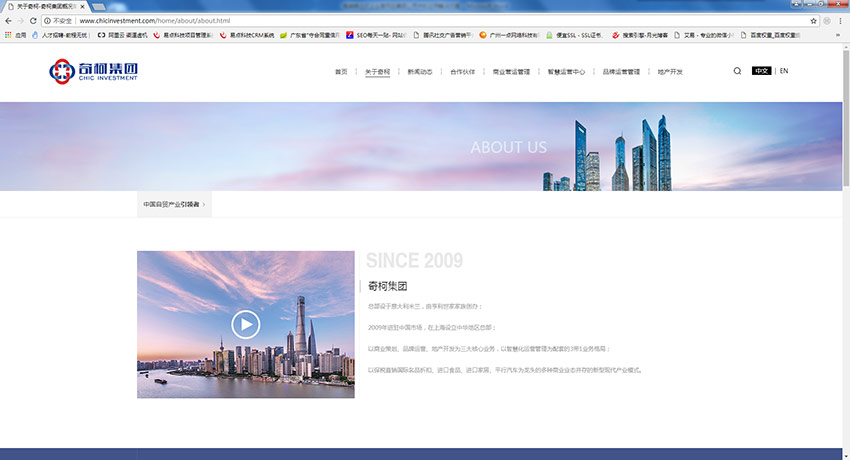The height and width of the screenshot is (460, 850).
Task: Click the page vertical scrollbar thumb
Action: [846, 119]
